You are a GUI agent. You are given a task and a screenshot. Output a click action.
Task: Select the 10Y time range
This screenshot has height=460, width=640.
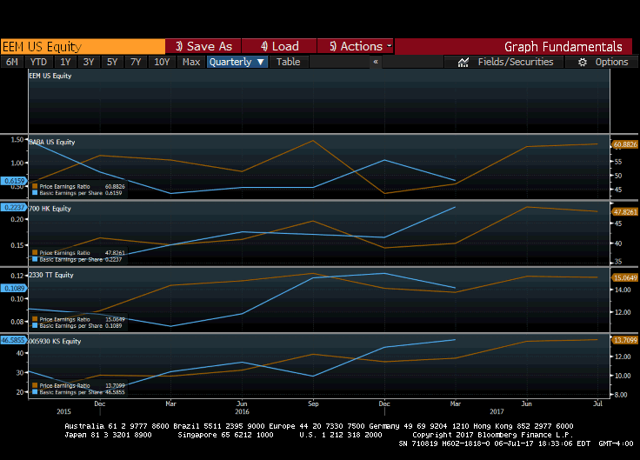pos(162,62)
